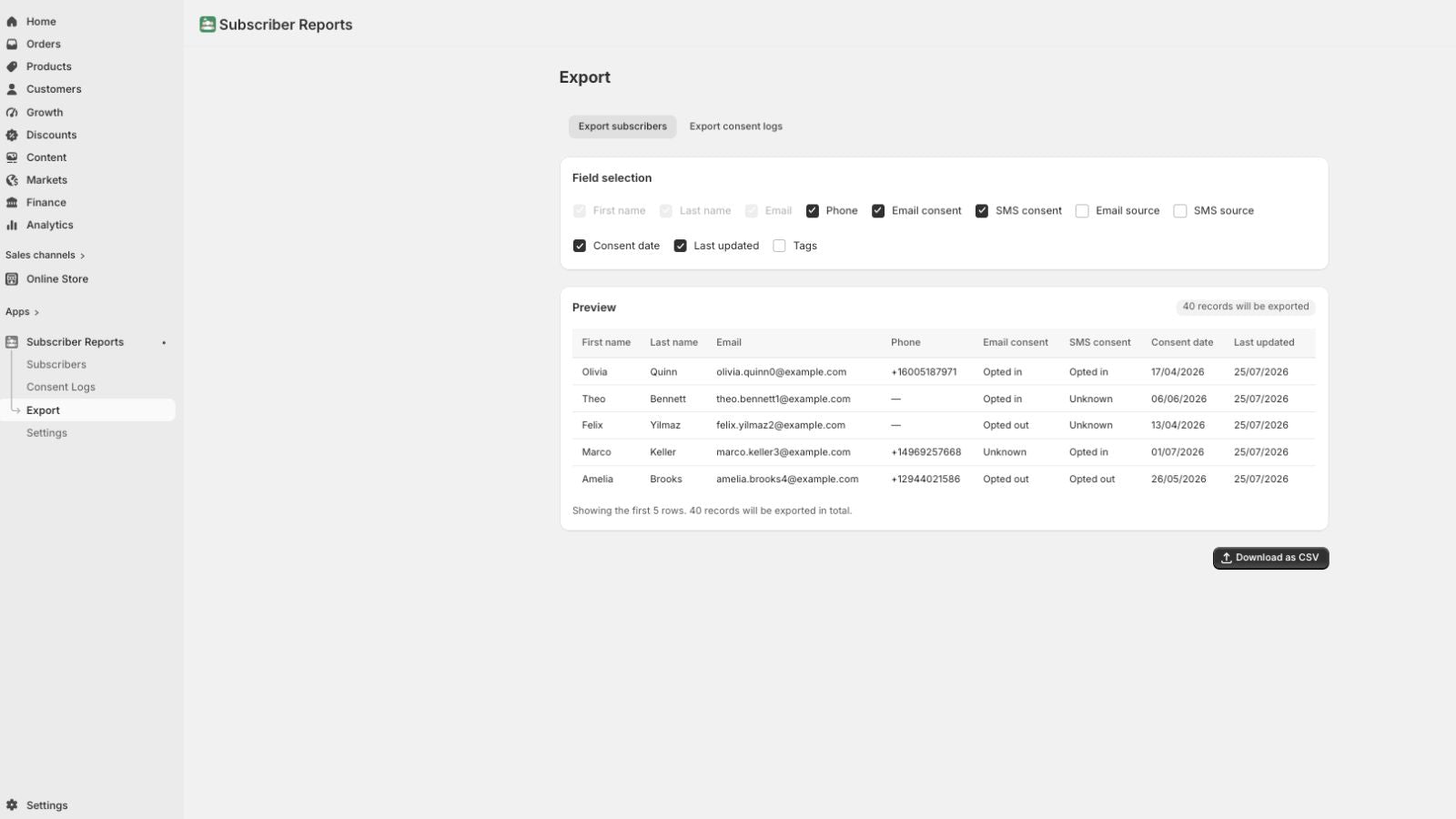Click phone number +14969257668
The width and height of the screenshot is (1456, 819).
(x=925, y=452)
